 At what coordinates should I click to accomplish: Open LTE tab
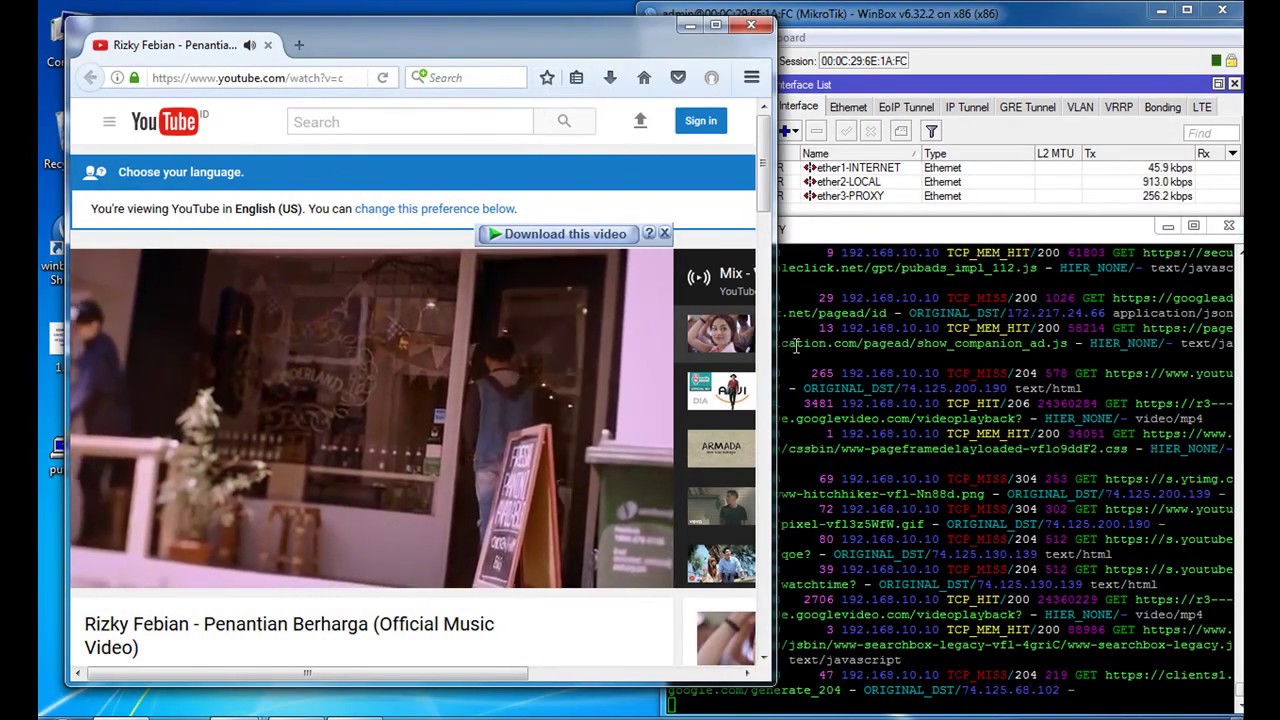(1202, 107)
